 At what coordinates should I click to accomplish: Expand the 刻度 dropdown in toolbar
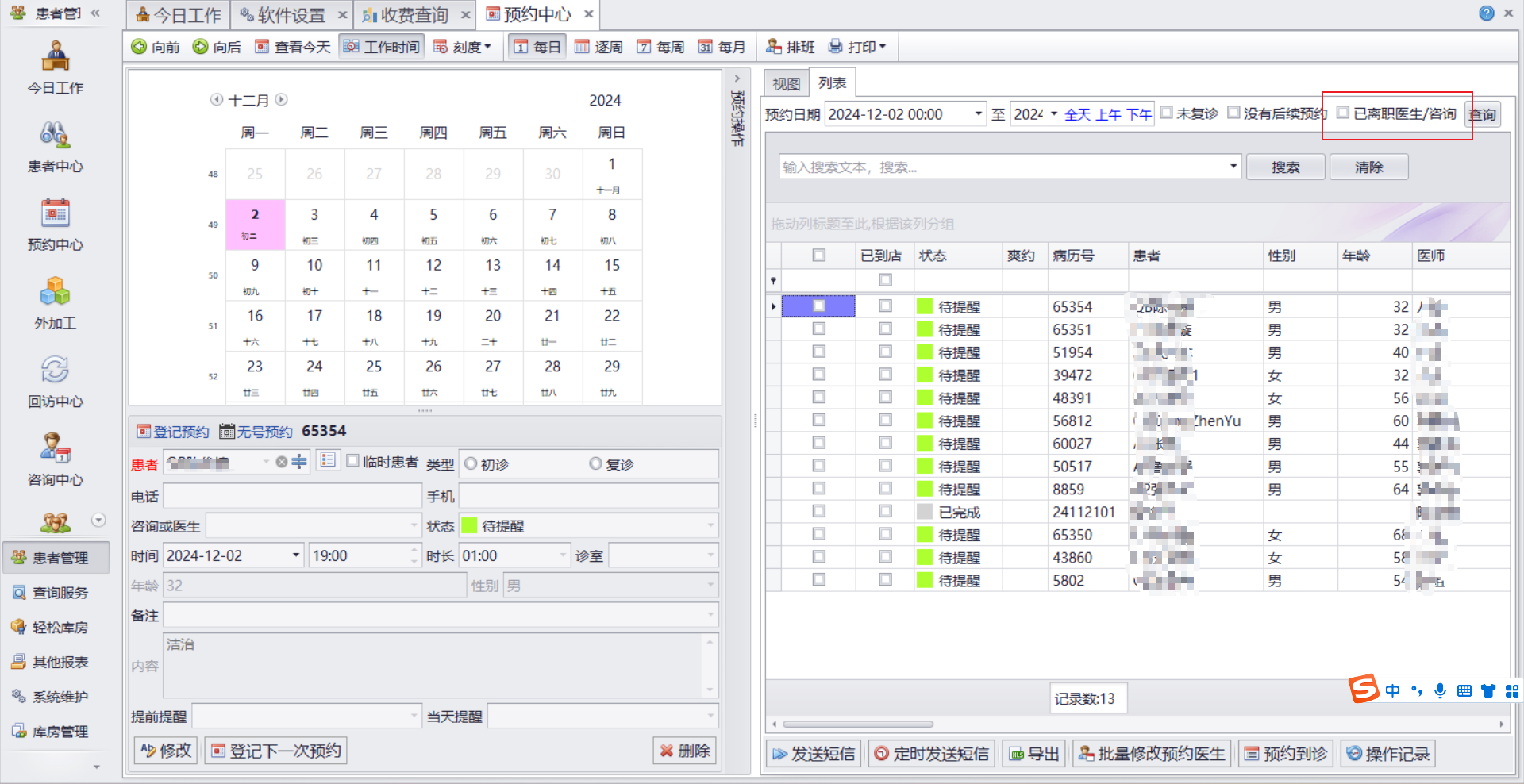point(463,47)
